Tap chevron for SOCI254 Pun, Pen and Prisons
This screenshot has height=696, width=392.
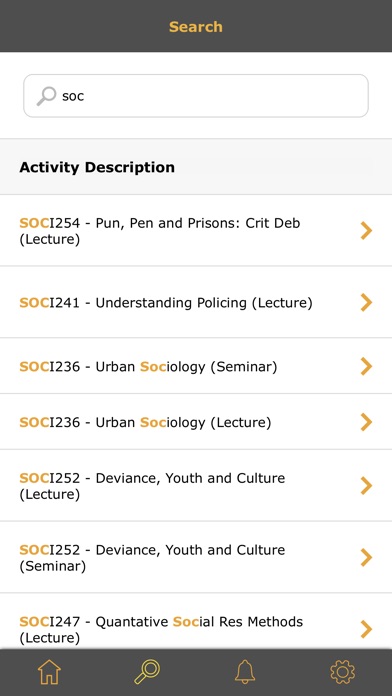(x=366, y=231)
